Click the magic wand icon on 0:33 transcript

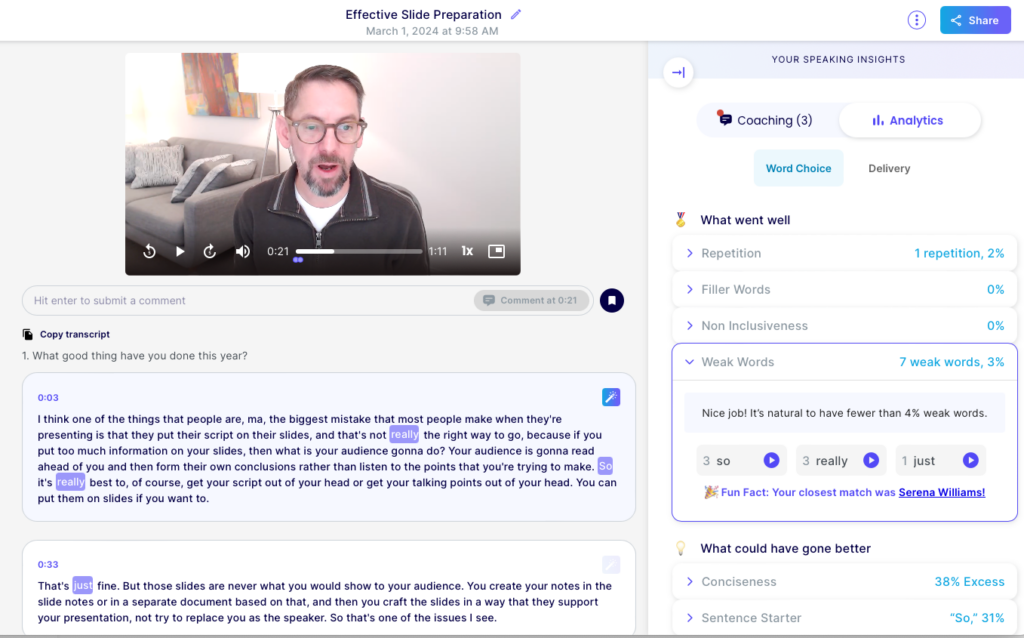(611, 564)
